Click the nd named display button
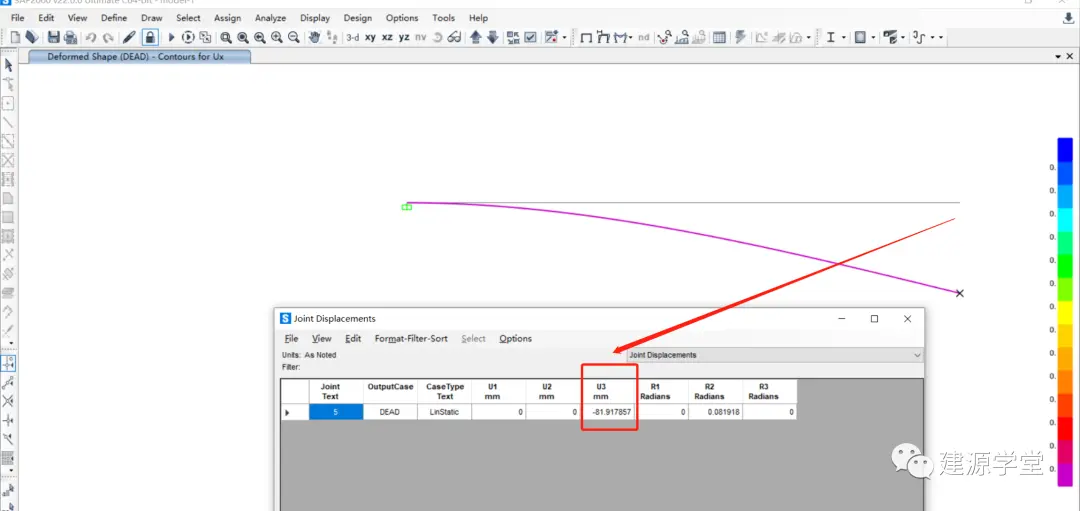Image resolution: width=1080 pixels, height=511 pixels. click(x=643, y=38)
